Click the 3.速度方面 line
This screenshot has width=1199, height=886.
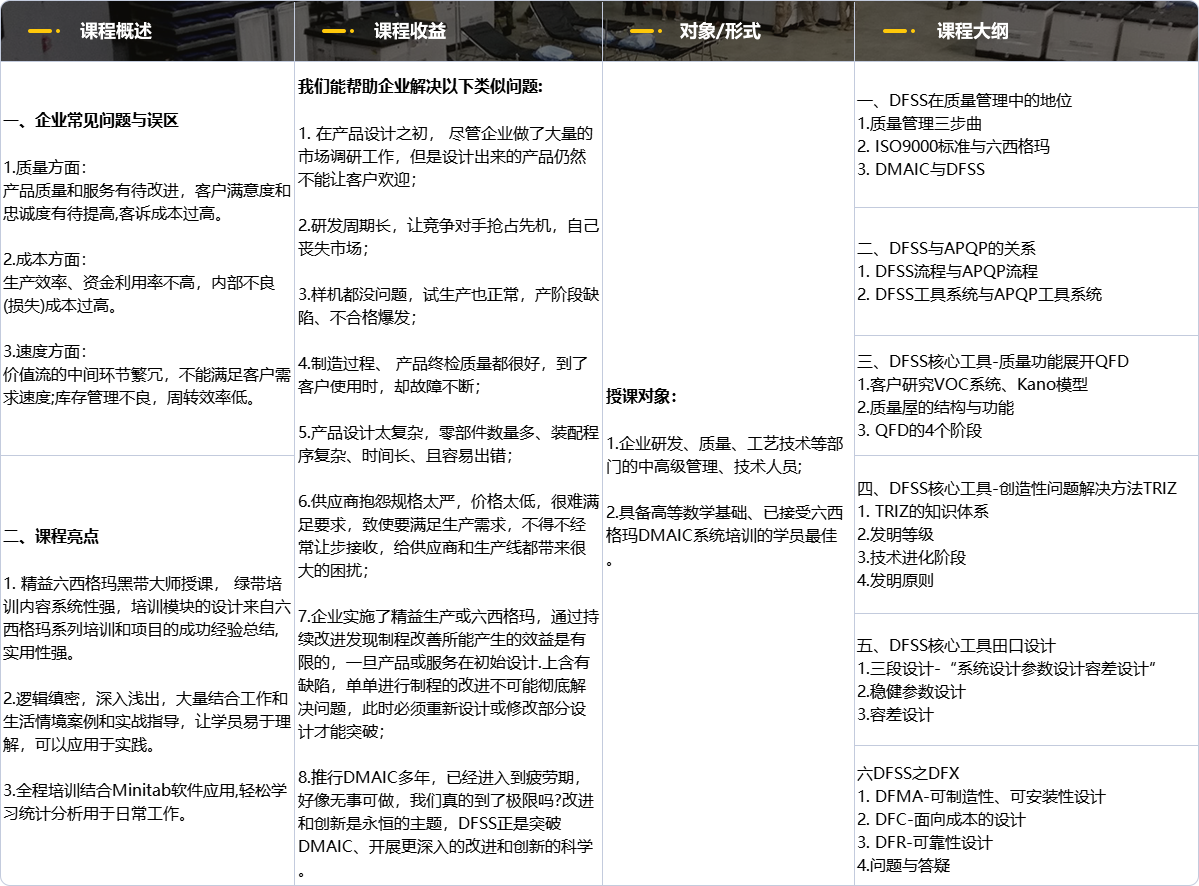click(x=45, y=351)
